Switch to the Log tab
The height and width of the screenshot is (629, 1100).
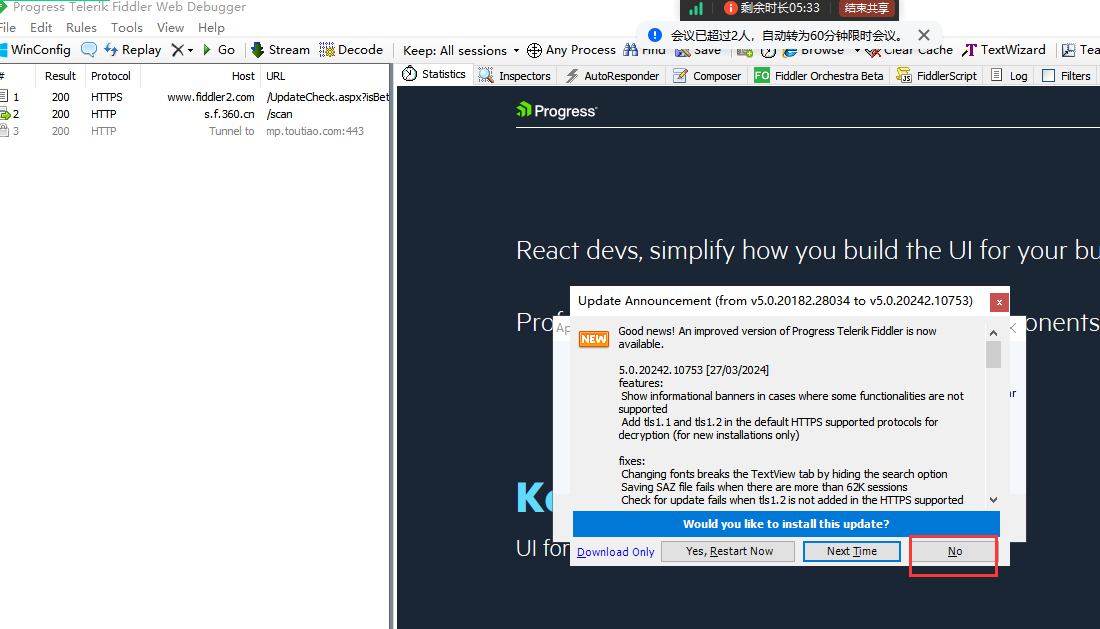1009,76
